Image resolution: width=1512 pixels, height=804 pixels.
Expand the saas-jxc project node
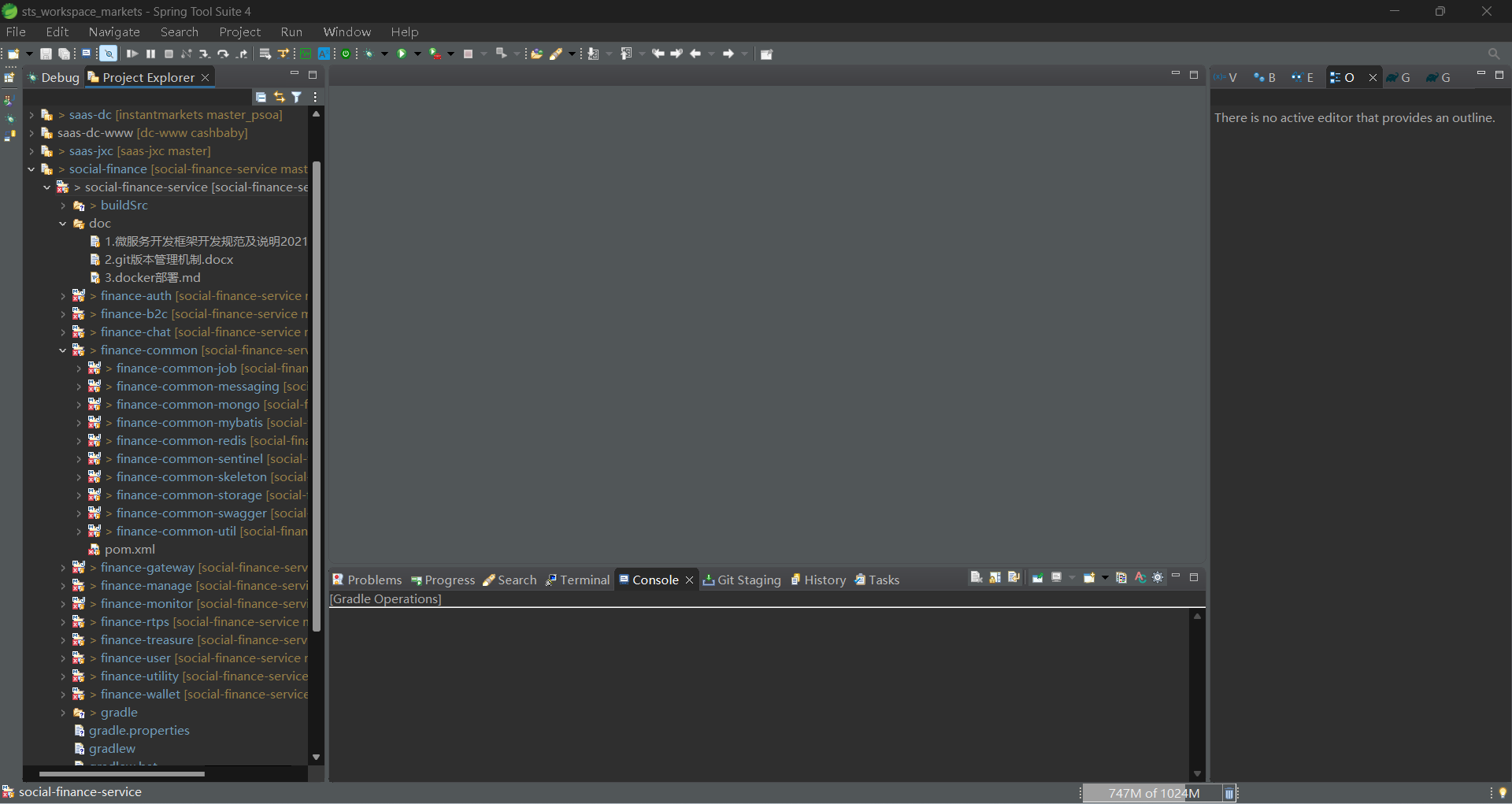[x=31, y=151]
